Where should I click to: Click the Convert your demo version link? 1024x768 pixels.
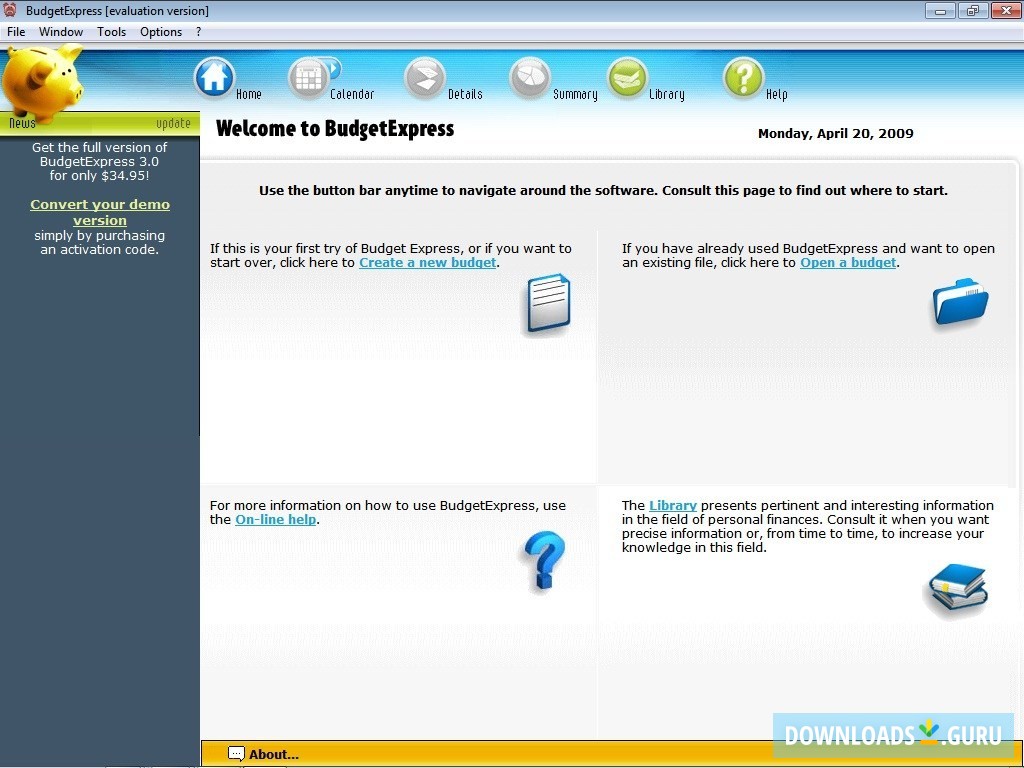click(100, 212)
